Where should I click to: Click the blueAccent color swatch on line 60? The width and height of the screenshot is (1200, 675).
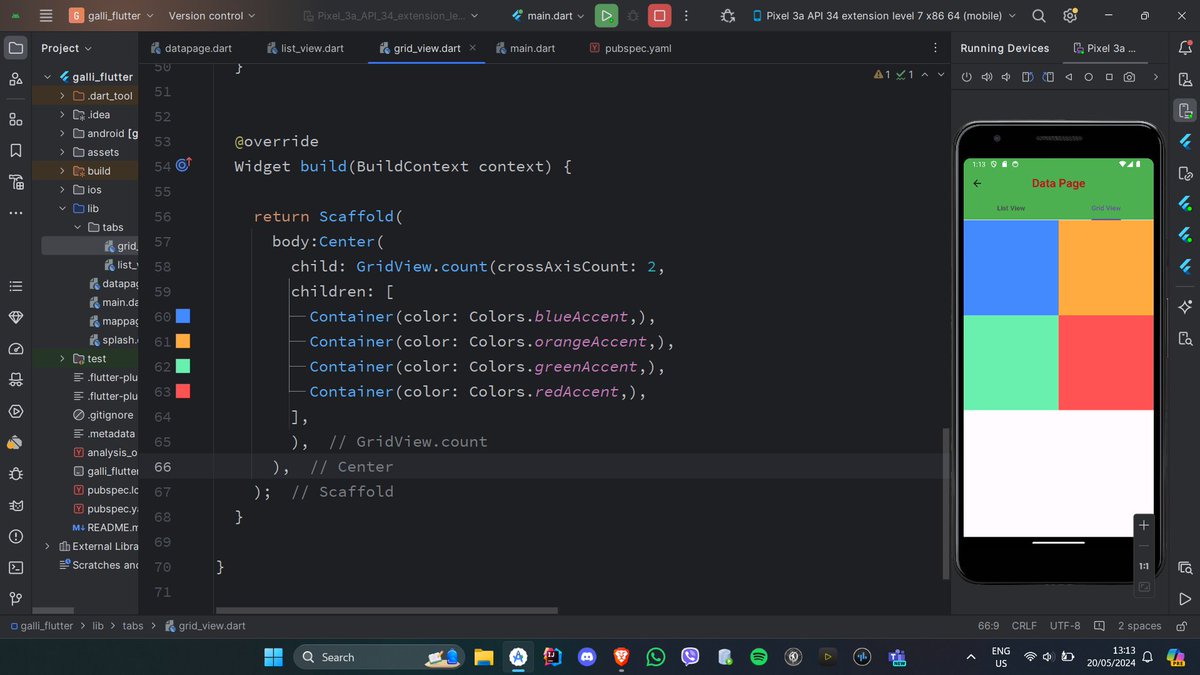pos(183,316)
